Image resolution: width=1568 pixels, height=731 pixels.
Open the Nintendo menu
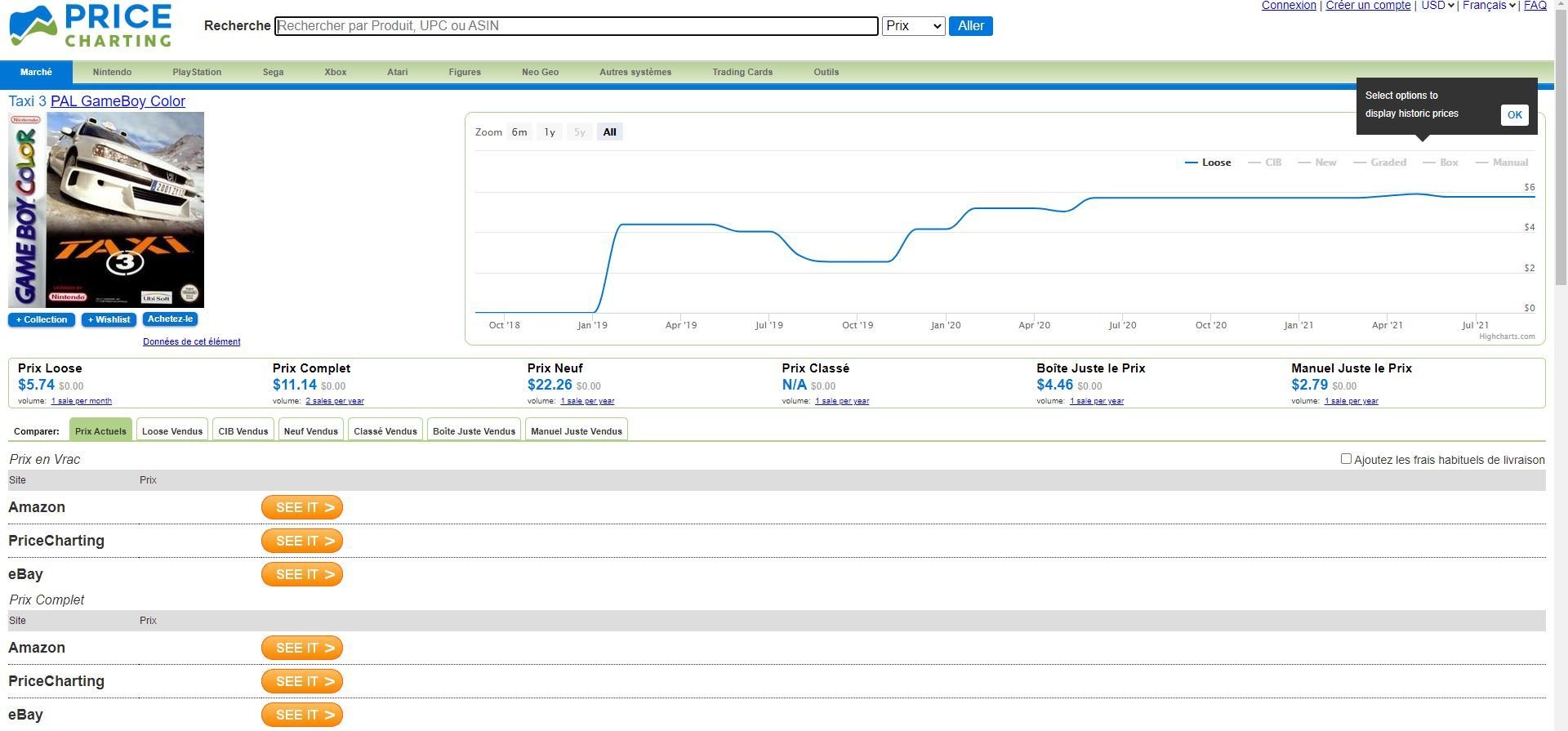pos(112,72)
